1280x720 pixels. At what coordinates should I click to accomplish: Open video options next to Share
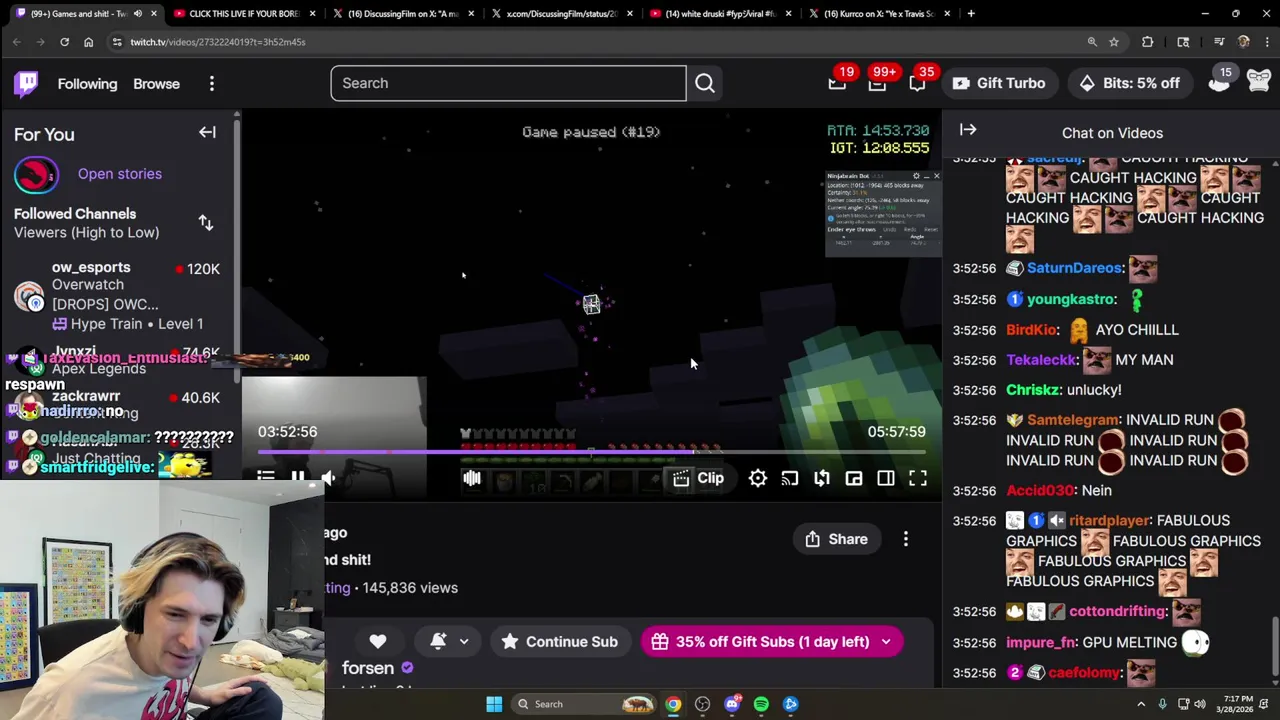coord(906,539)
